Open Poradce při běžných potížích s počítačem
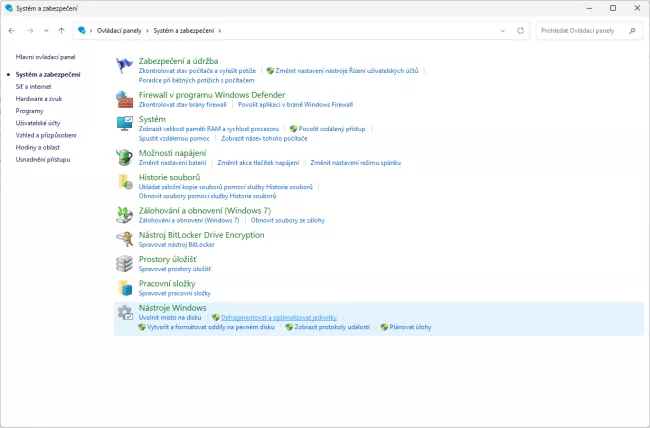This screenshot has height=428, width=650. (196, 80)
